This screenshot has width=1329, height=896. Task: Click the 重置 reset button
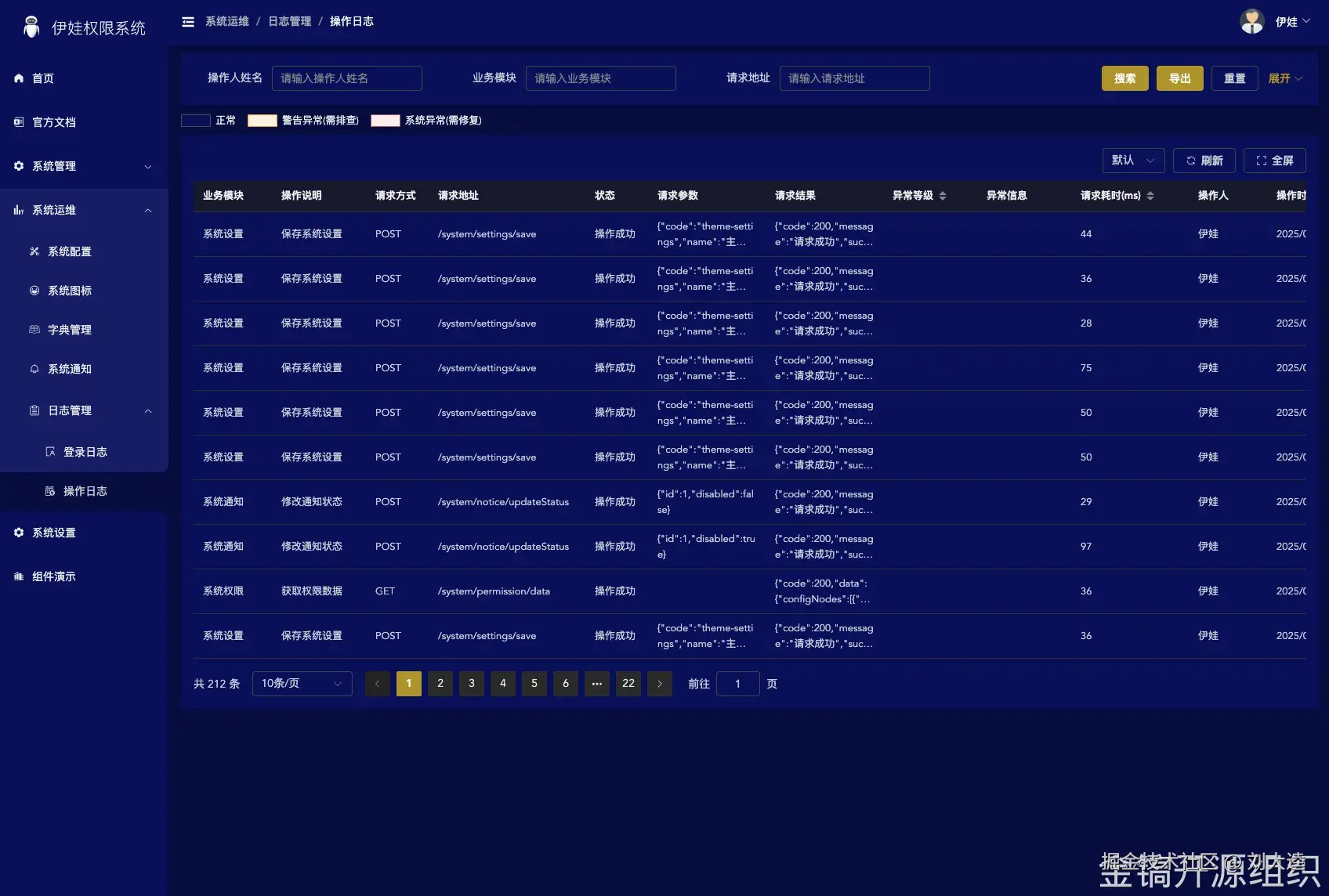coord(1235,78)
